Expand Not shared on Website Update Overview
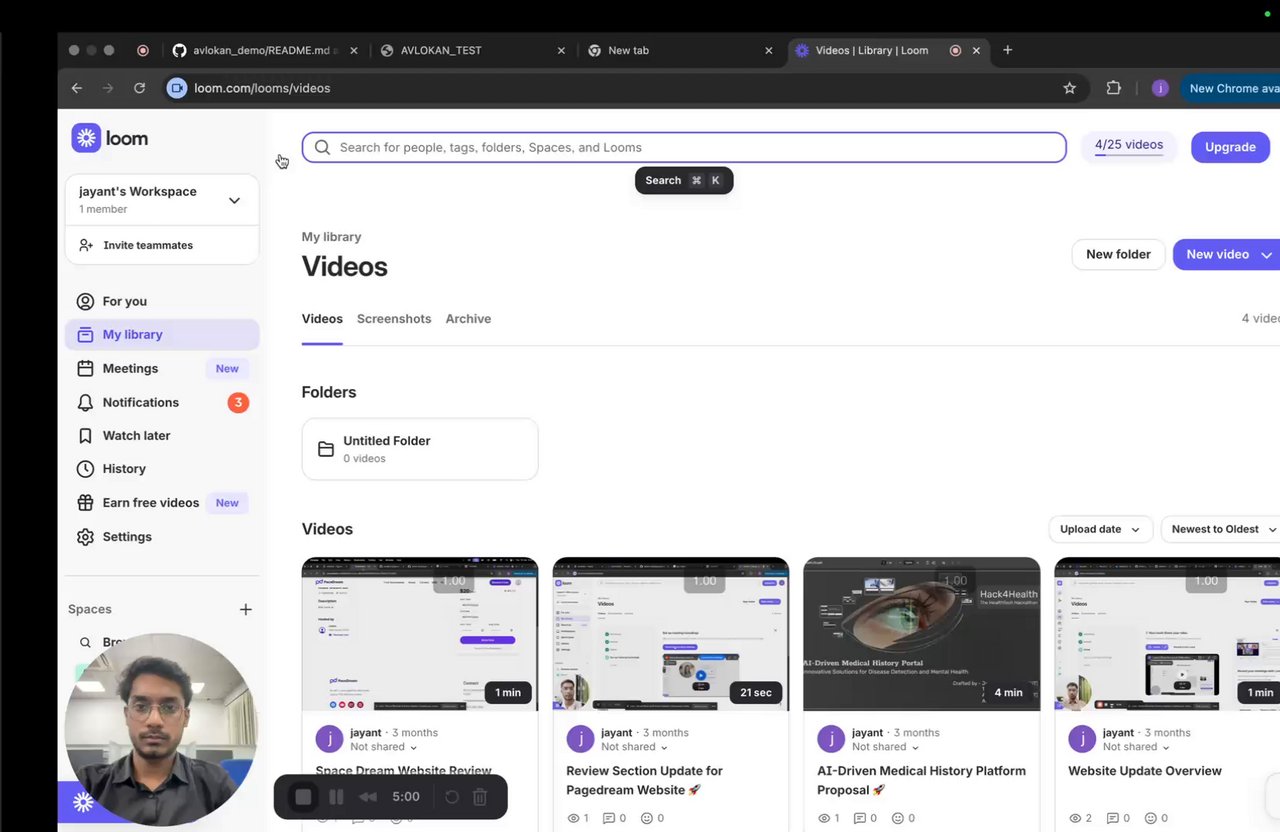This screenshot has width=1280, height=832. point(1137,747)
